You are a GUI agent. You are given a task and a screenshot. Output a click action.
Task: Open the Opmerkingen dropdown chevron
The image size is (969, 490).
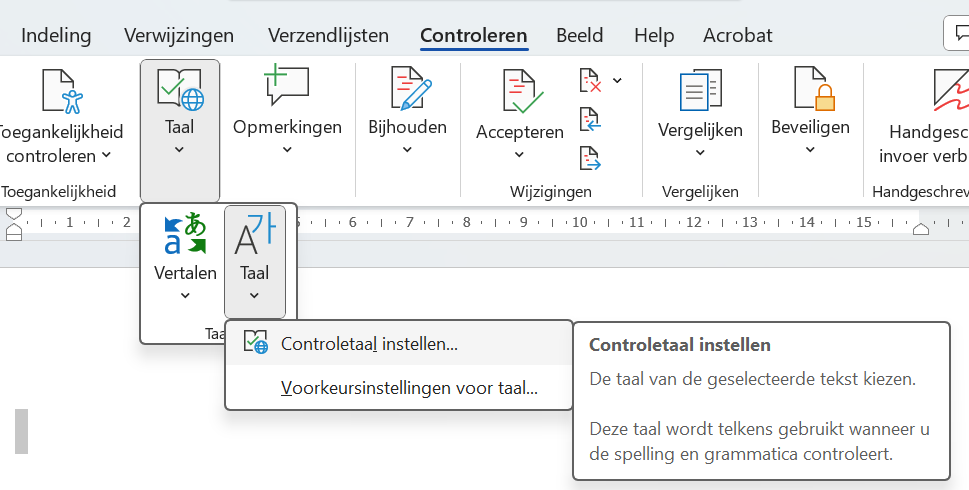(287, 150)
